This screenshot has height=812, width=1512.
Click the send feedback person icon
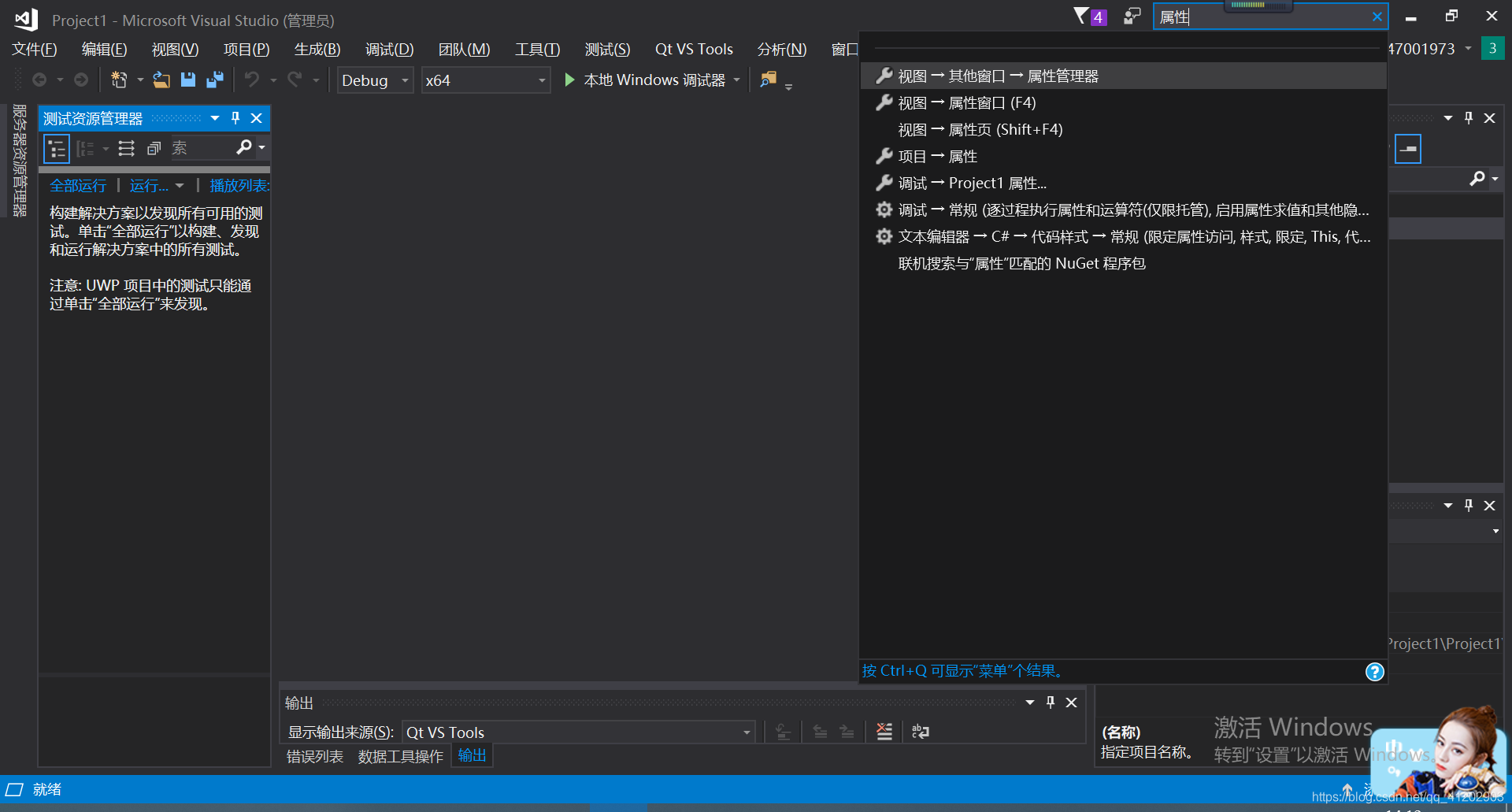(x=1132, y=16)
